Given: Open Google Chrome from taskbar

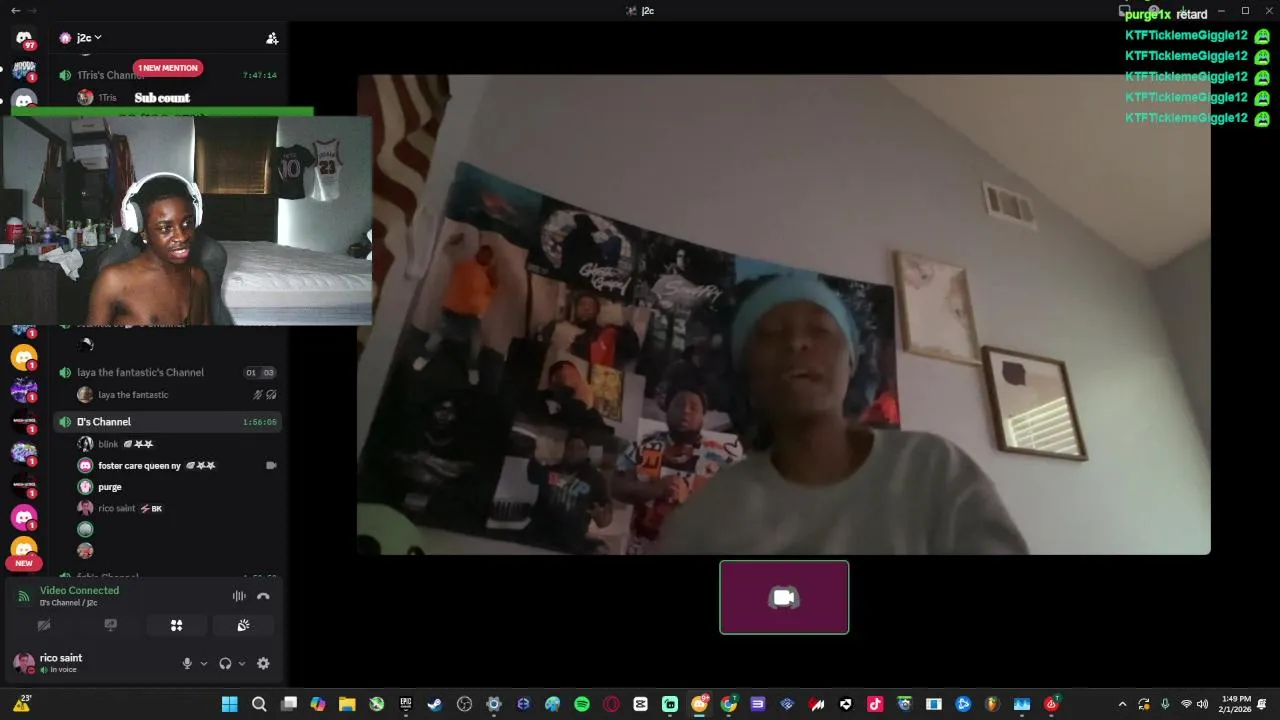Looking at the screenshot, I should (729, 704).
